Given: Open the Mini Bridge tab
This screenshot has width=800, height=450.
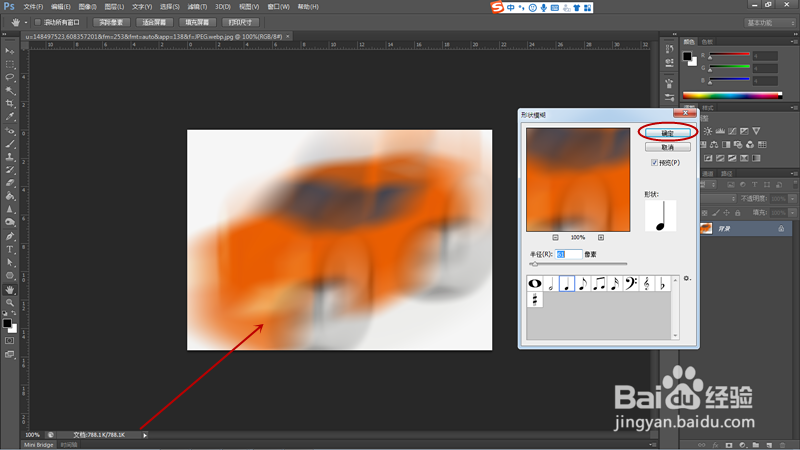Looking at the screenshot, I should (39, 445).
